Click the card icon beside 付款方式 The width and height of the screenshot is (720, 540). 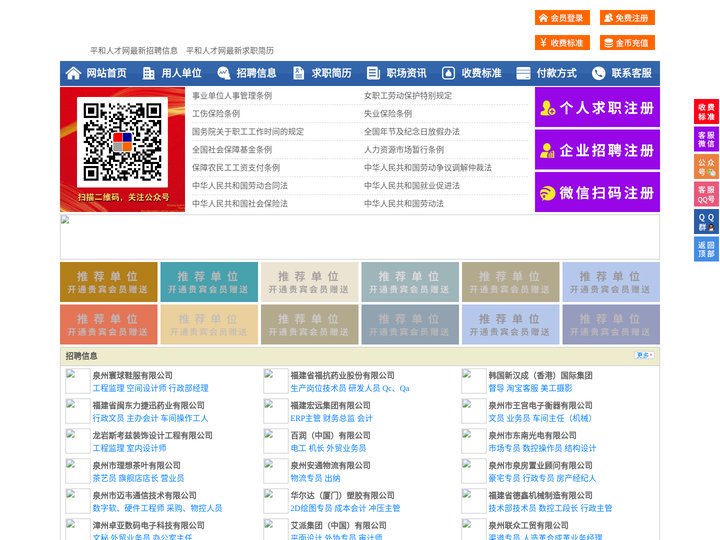523,73
